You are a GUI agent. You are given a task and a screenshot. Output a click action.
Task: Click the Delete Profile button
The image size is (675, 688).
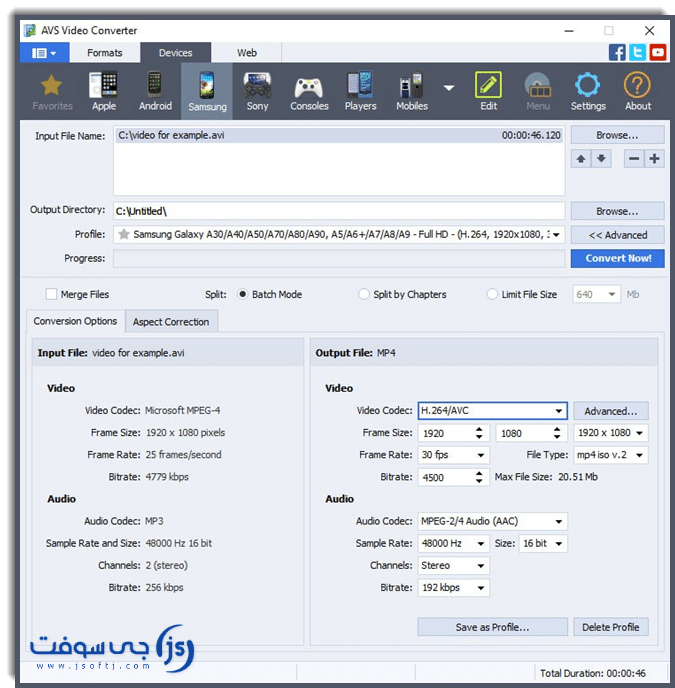[x=610, y=627]
